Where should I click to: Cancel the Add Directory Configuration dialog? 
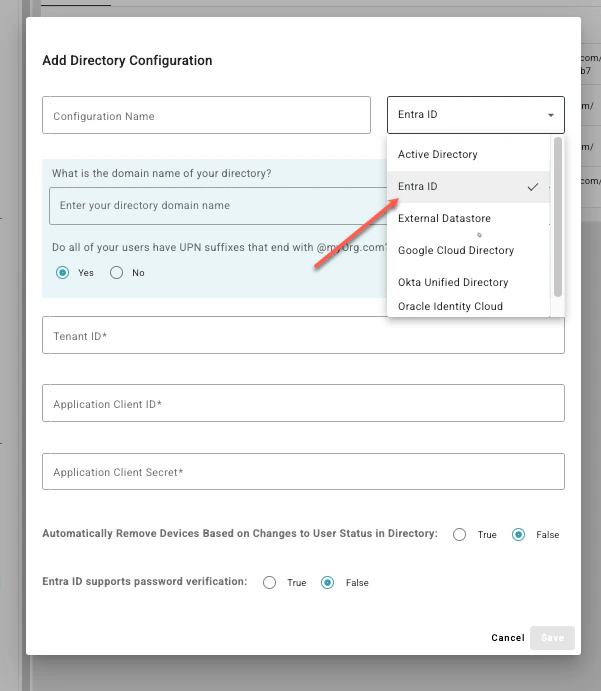(x=508, y=638)
